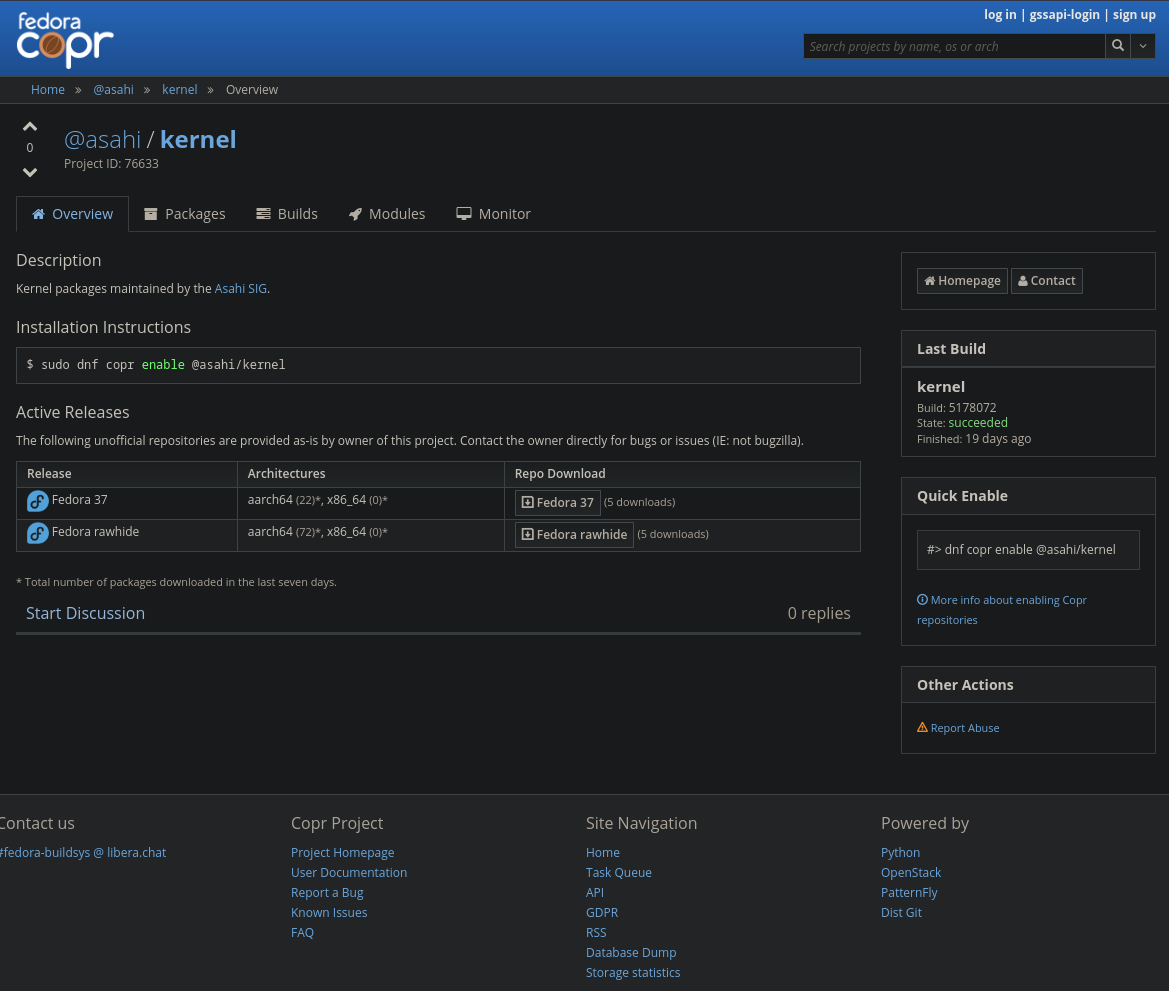Open the Monitor tab
Viewport: 1169px width, 991px height.
click(x=494, y=214)
